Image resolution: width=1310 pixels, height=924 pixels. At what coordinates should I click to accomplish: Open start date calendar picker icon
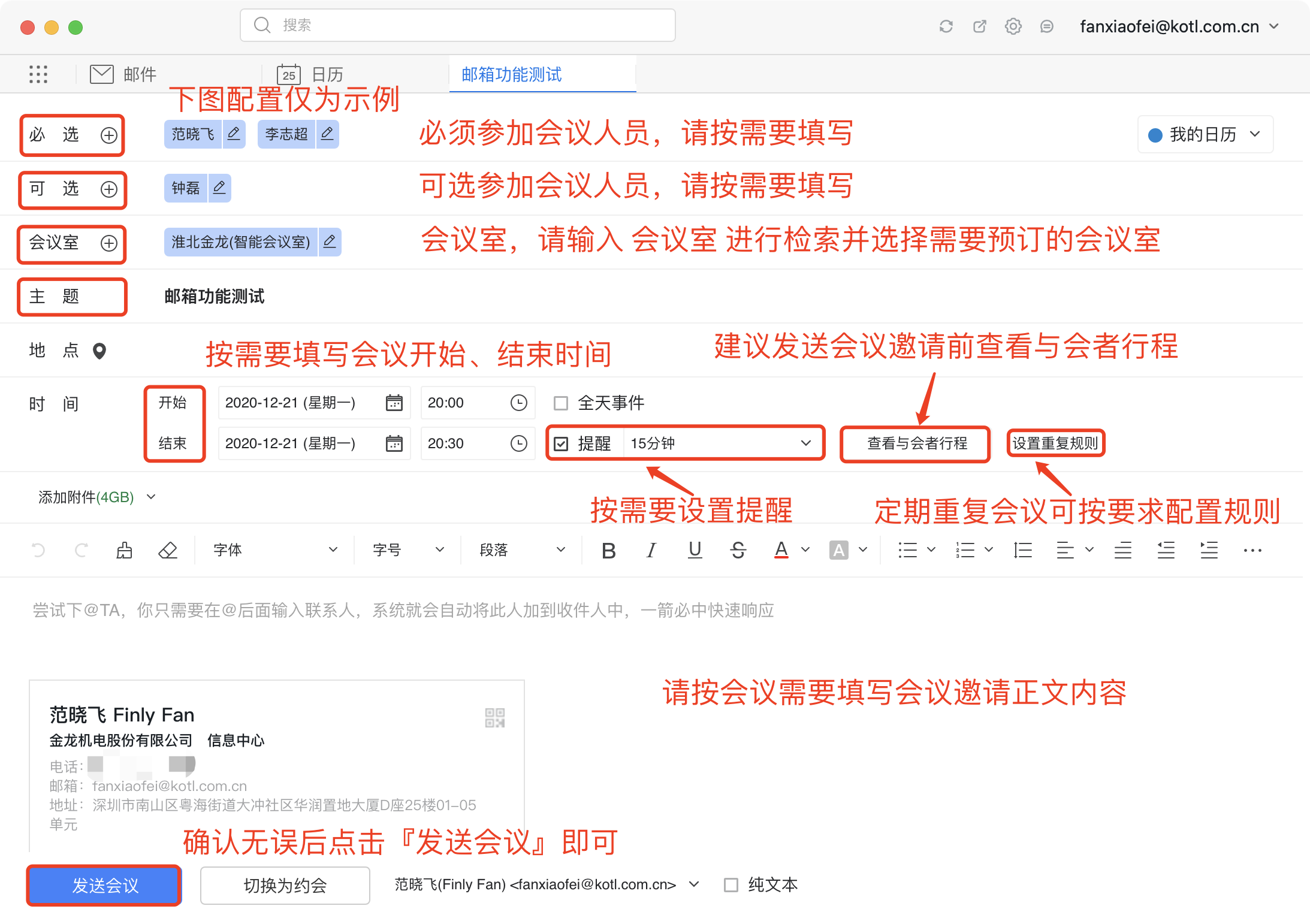pyautogui.click(x=394, y=403)
